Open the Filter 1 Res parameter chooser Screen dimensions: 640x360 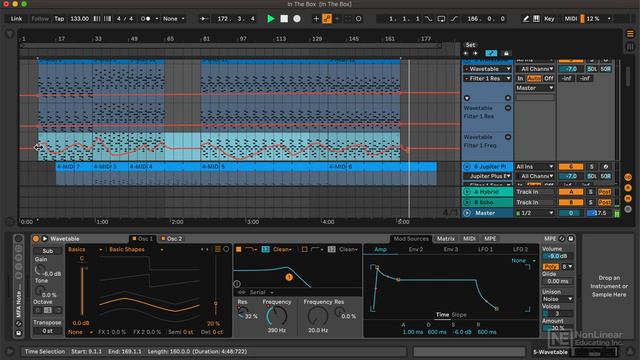click(x=487, y=78)
